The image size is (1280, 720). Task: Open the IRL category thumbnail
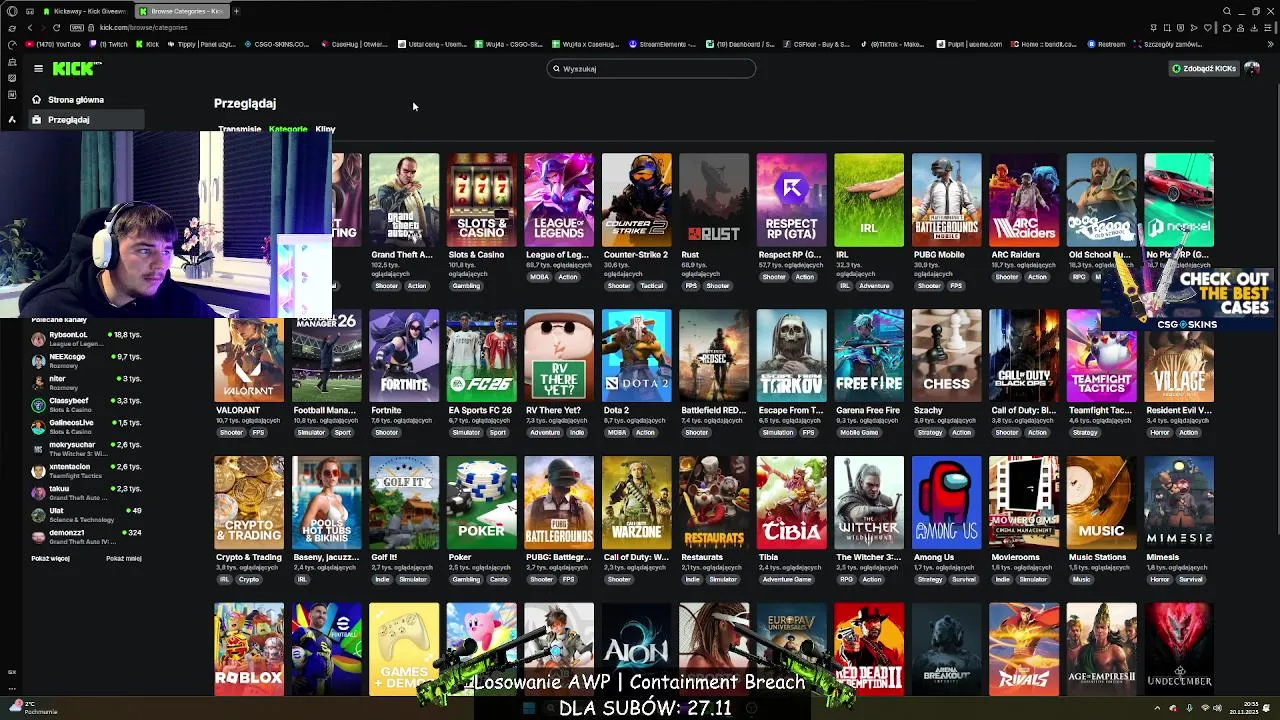coord(869,200)
